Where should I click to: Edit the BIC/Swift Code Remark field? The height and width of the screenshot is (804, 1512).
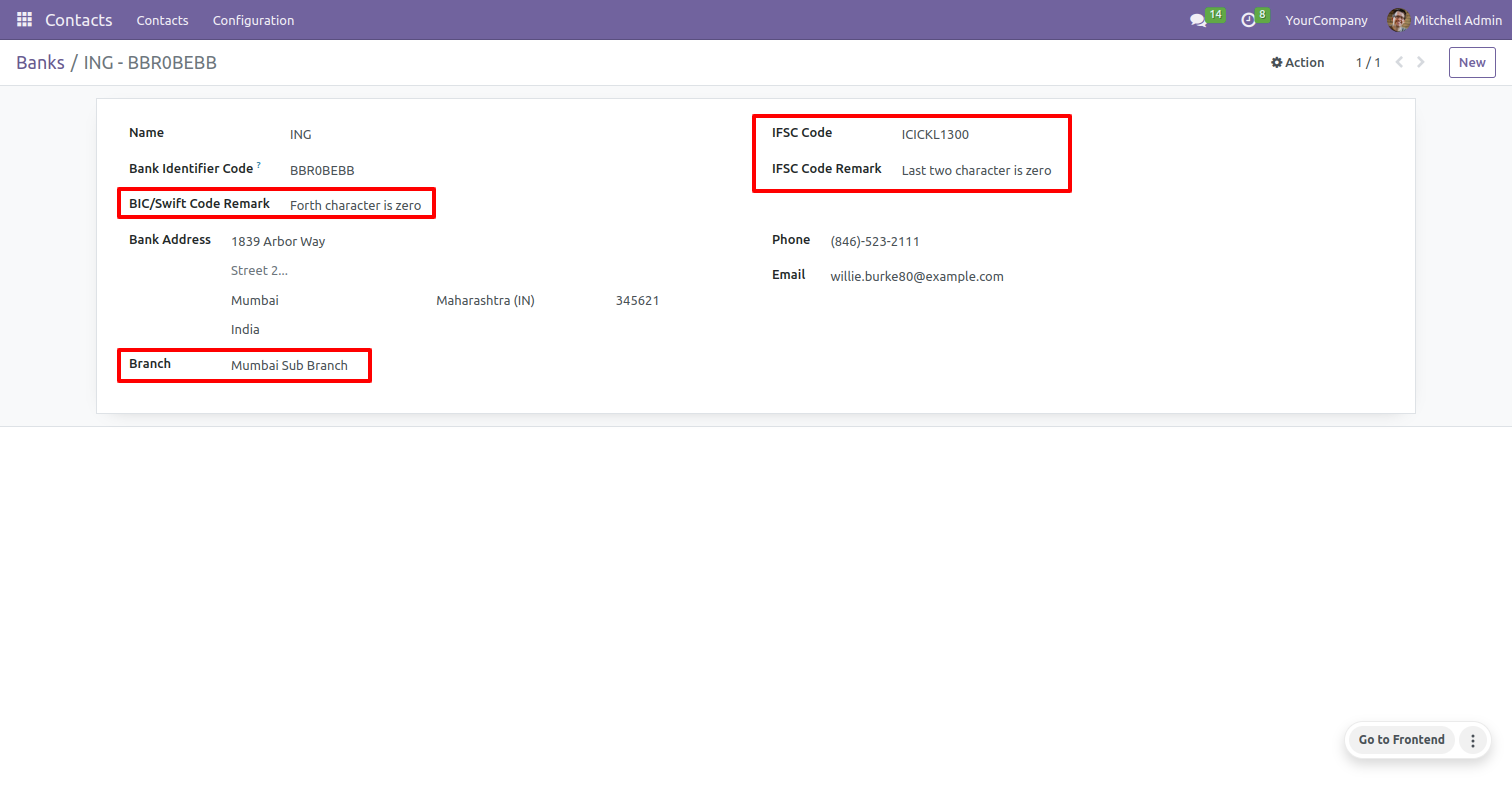coord(356,205)
